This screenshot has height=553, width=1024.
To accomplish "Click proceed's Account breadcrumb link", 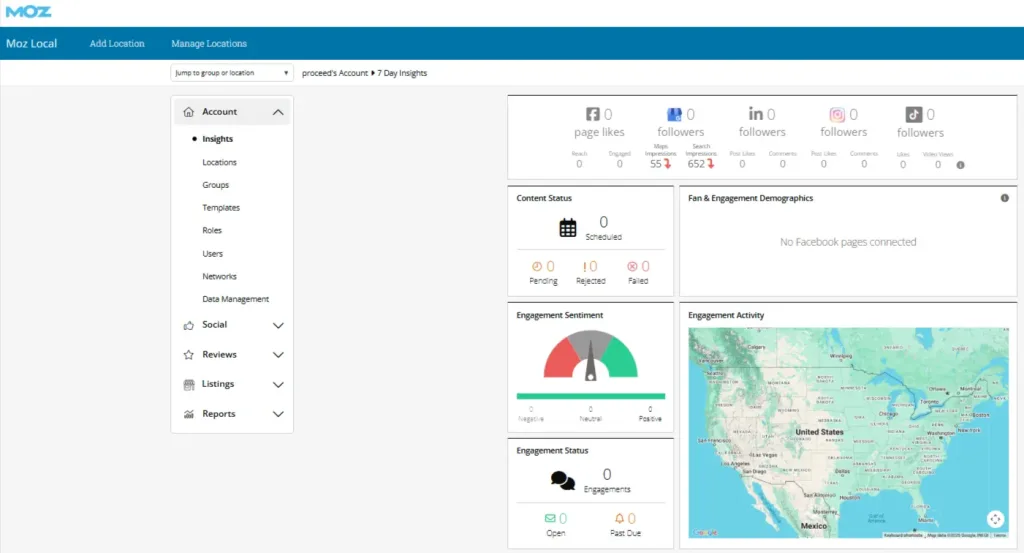I will 335,73.
